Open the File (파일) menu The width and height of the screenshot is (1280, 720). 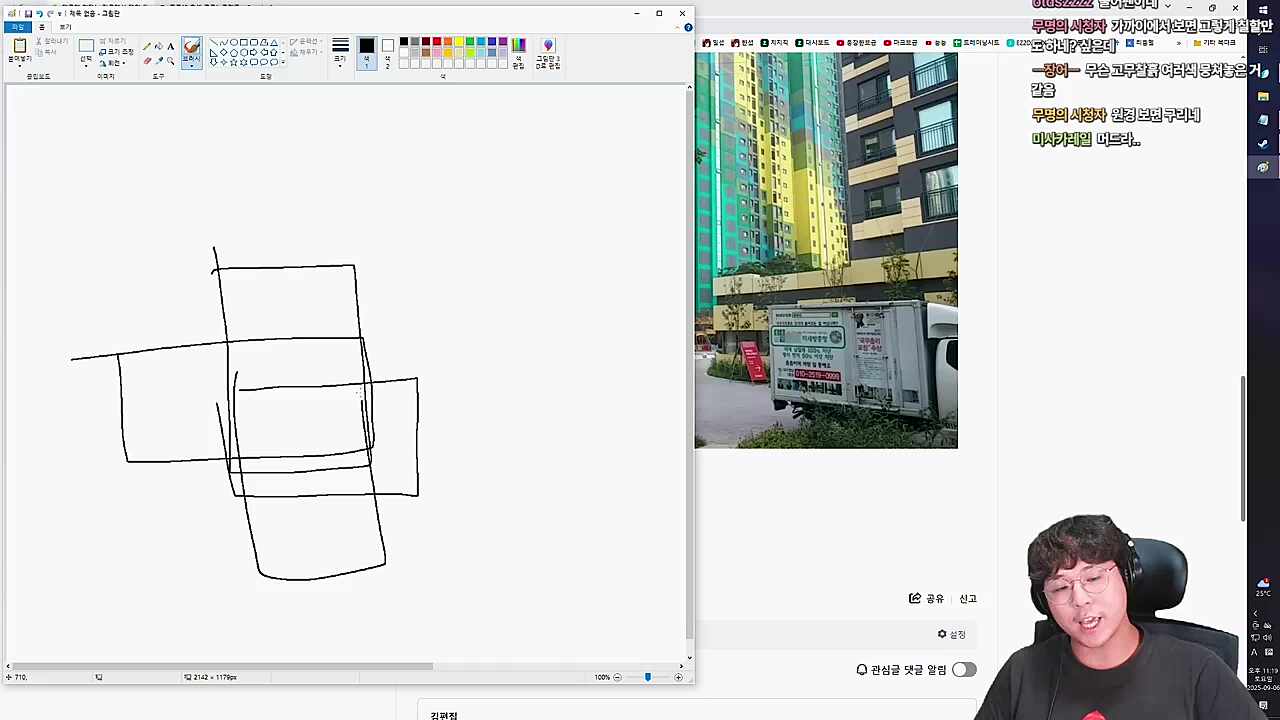pos(17,27)
